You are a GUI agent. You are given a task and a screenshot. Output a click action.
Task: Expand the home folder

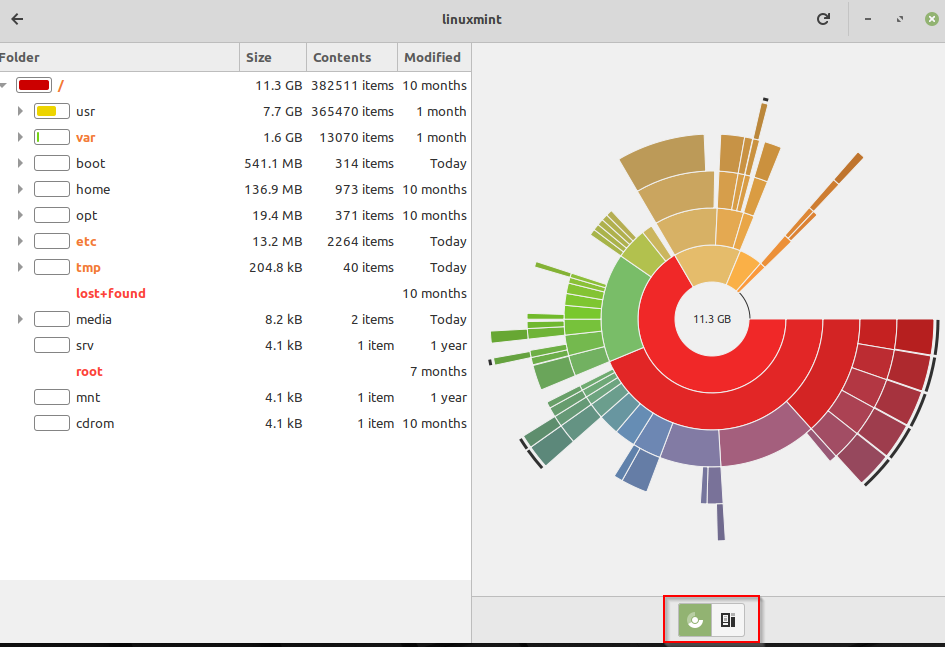(x=20, y=189)
